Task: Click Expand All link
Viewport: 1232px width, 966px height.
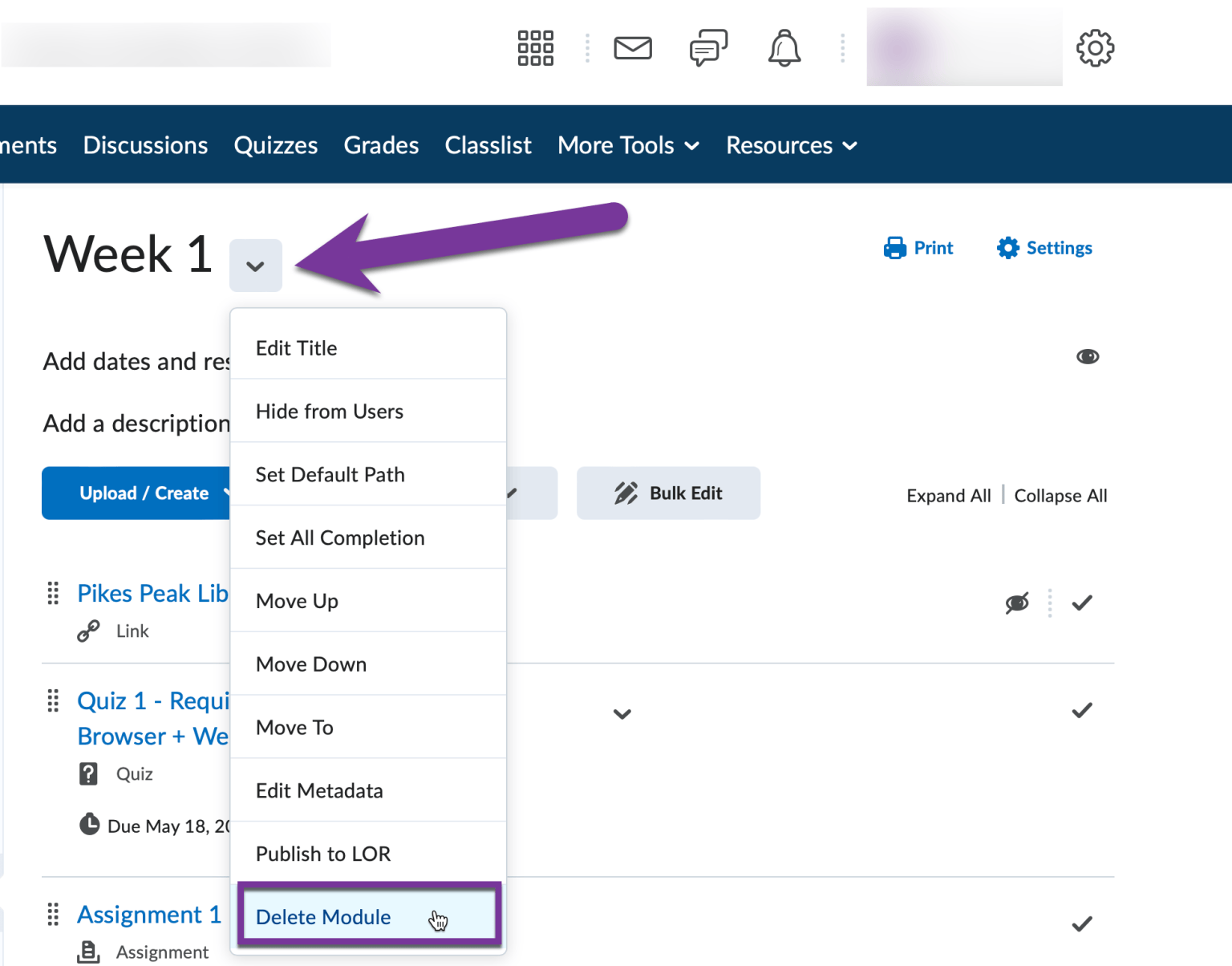Action: pyautogui.click(x=949, y=496)
